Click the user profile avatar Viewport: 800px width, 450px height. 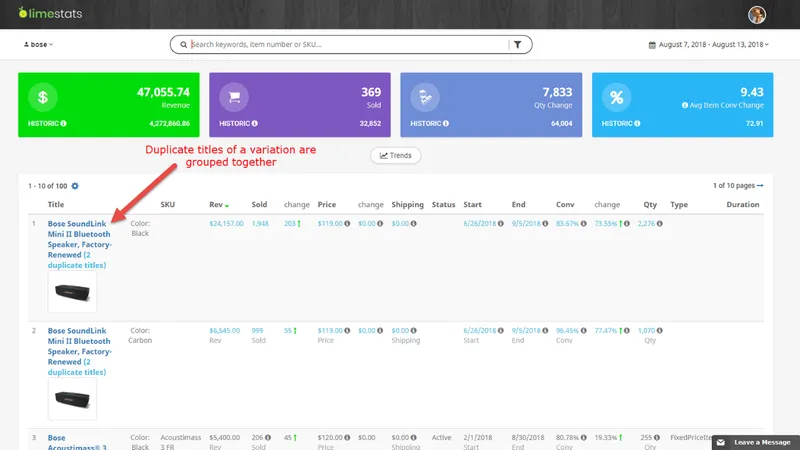[x=757, y=14]
